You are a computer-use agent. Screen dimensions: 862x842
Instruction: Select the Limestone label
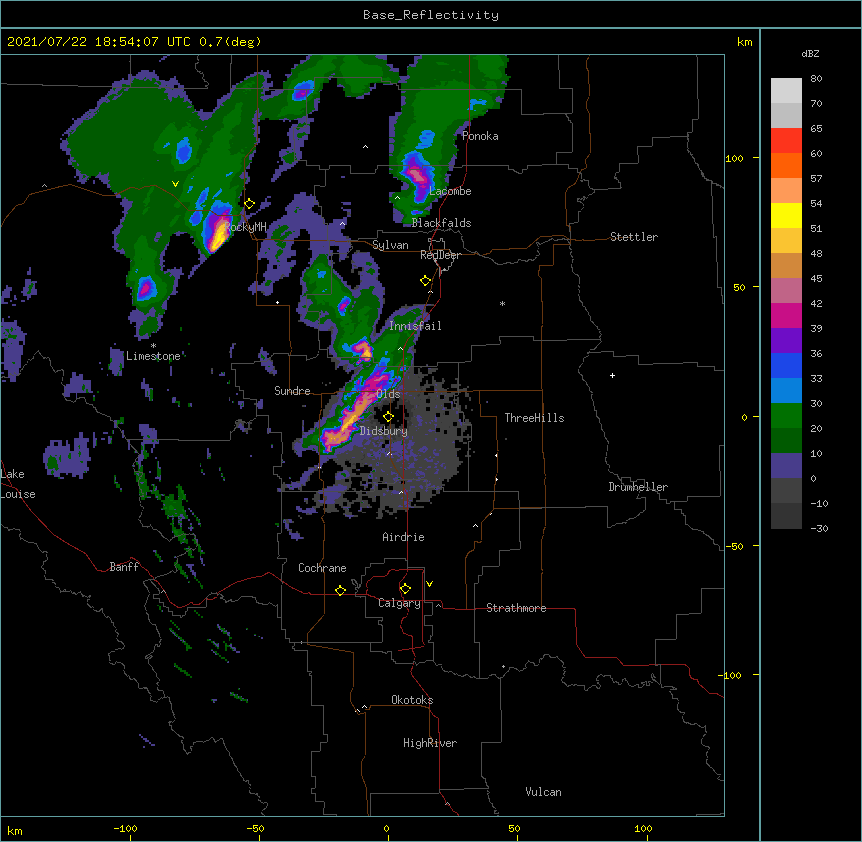point(153,356)
